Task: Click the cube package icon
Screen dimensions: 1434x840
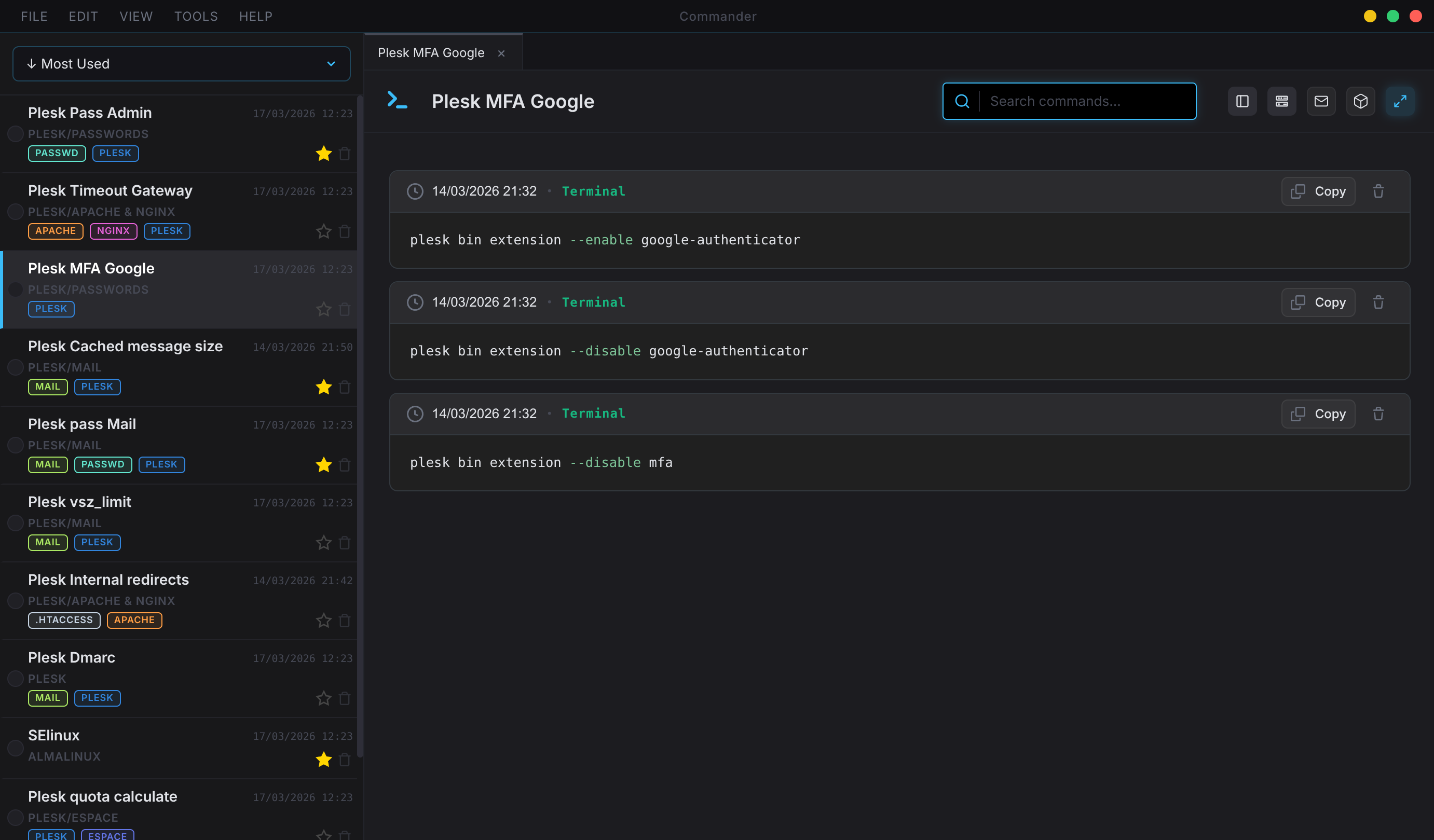Action: tap(1361, 101)
